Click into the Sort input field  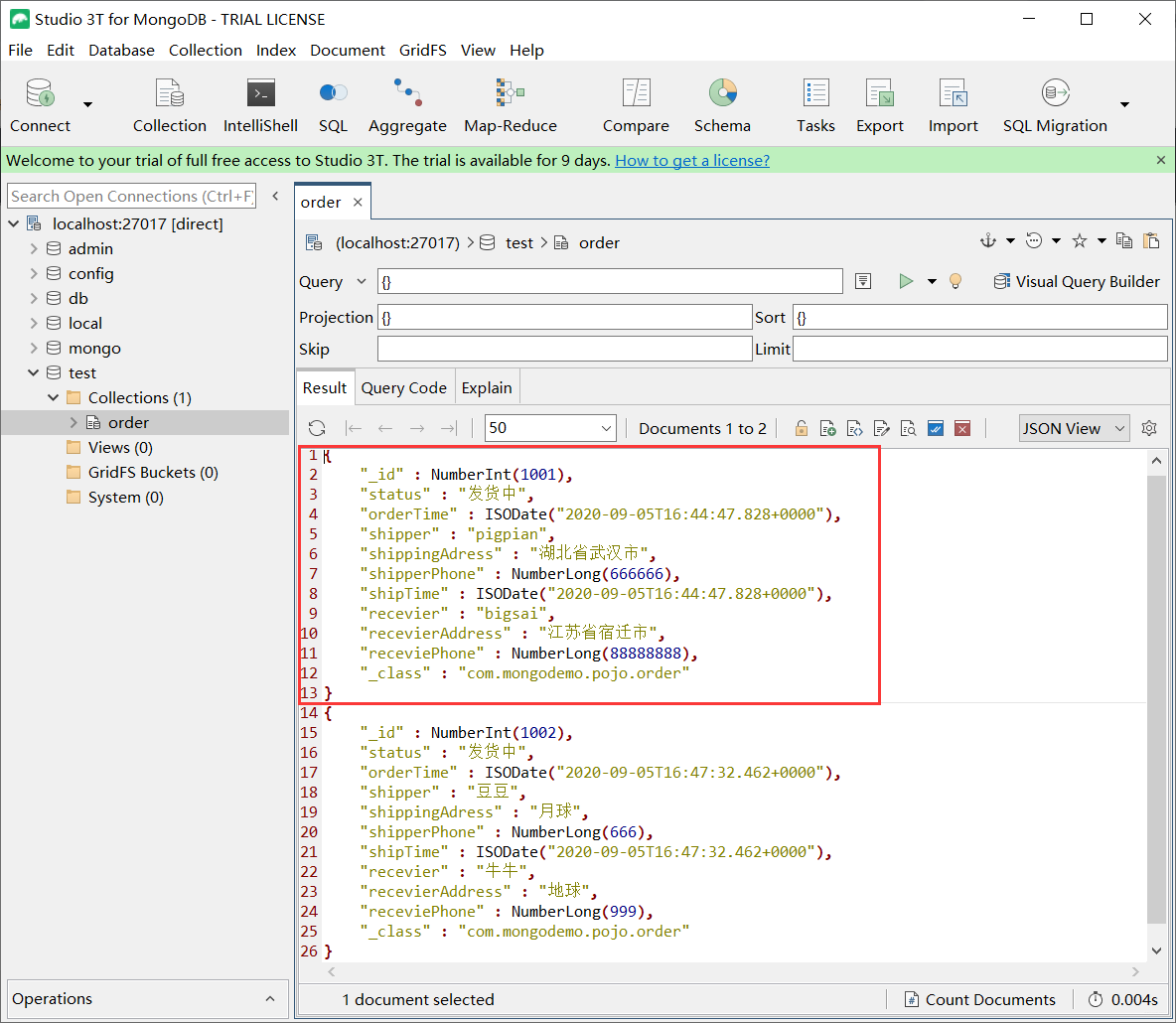(x=979, y=318)
